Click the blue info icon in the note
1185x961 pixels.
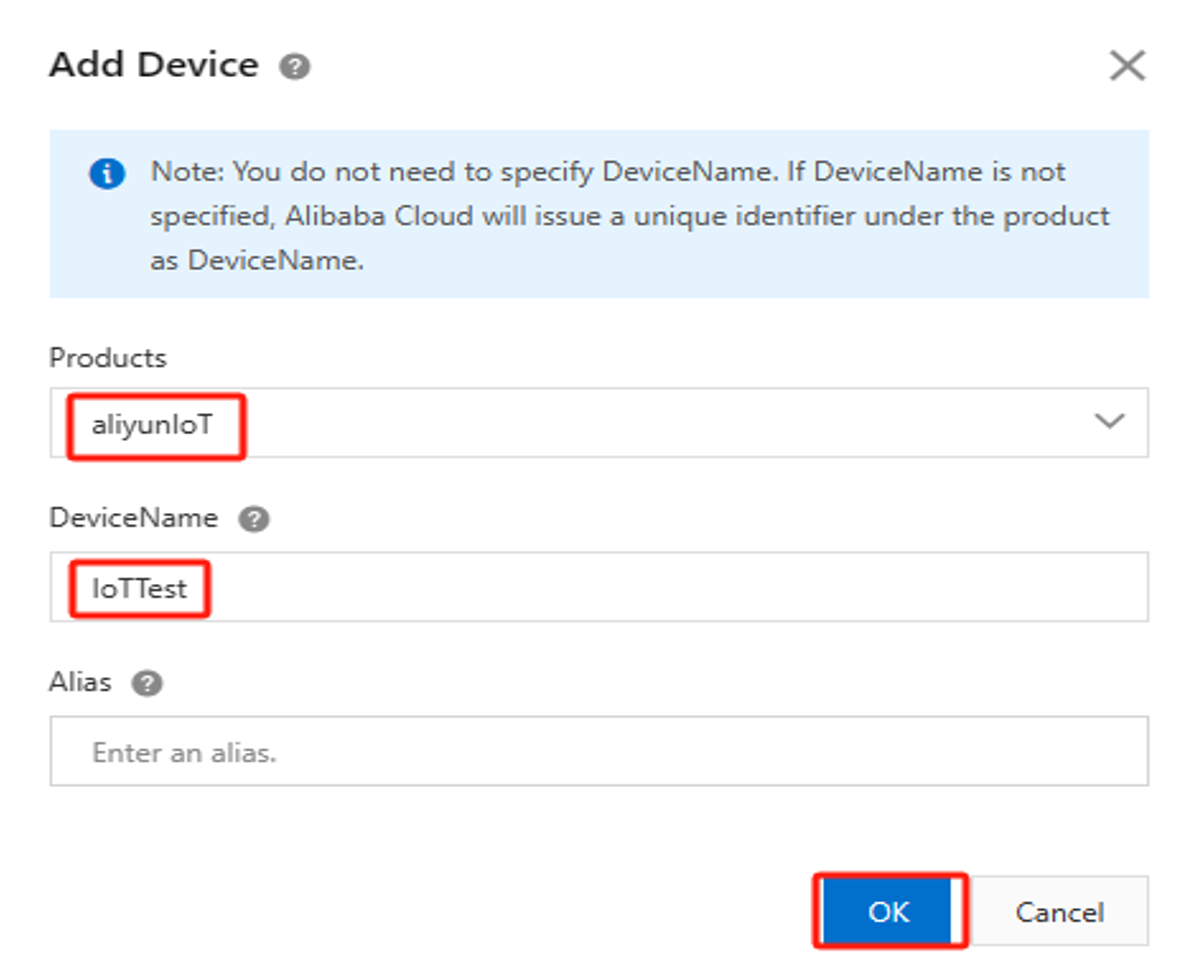pos(107,173)
